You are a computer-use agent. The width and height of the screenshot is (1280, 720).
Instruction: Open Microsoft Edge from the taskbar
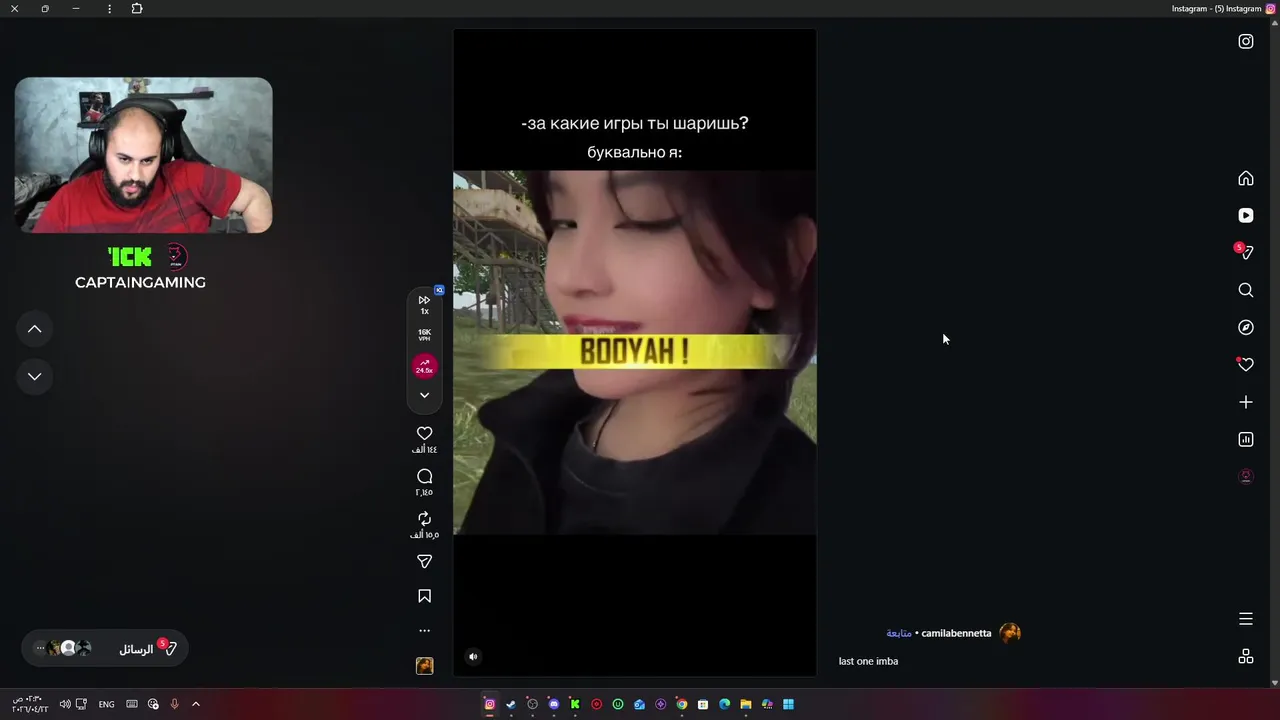pyautogui.click(x=724, y=704)
